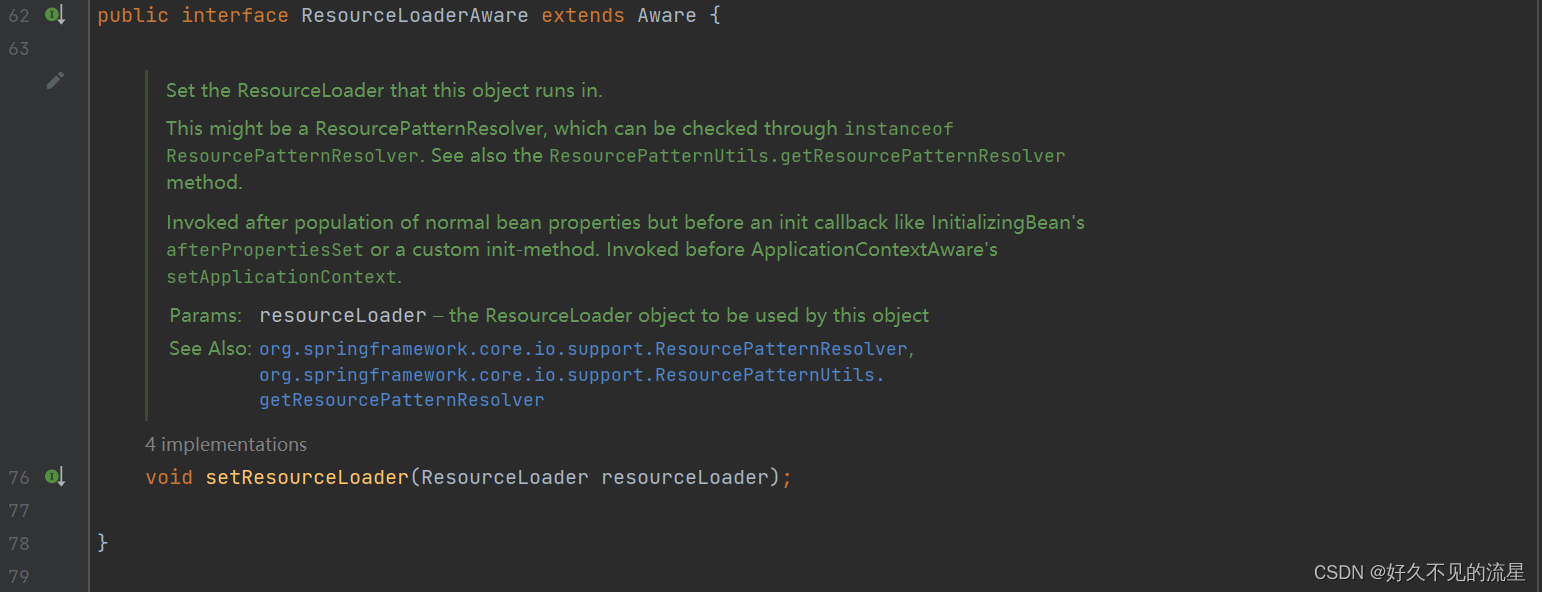Select line number 76 in the gutter
Screen dimensions: 1542x592
[x=18, y=477]
